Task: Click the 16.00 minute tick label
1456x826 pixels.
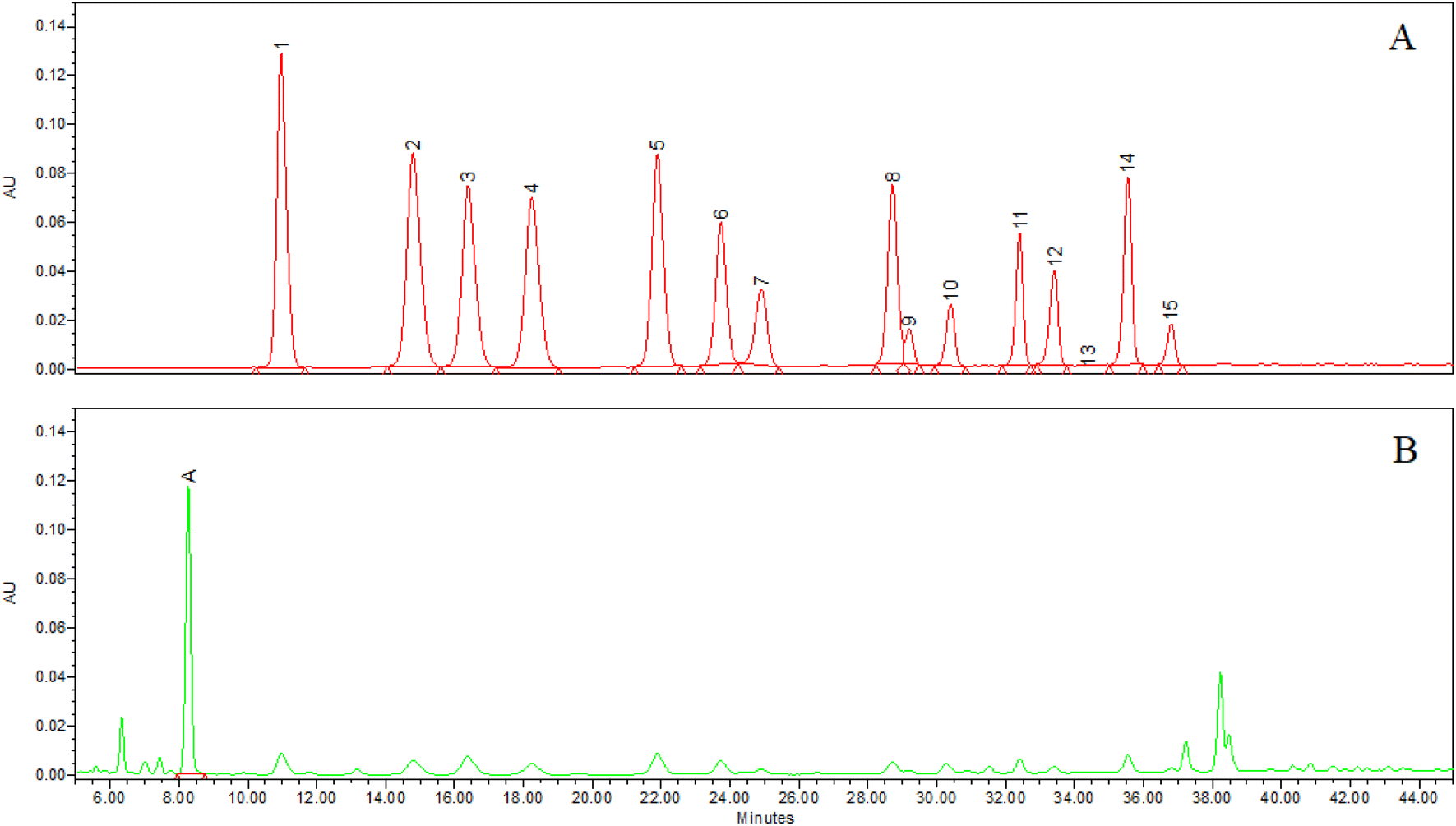Action: [x=454, y=797]
